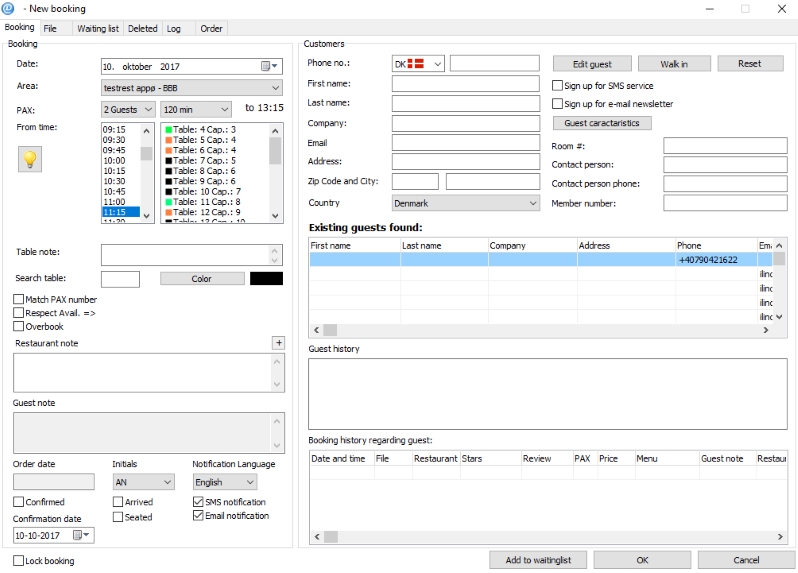798x573 pixels.
Task: Switch to the Log tab
Action: tap(174, 28)
